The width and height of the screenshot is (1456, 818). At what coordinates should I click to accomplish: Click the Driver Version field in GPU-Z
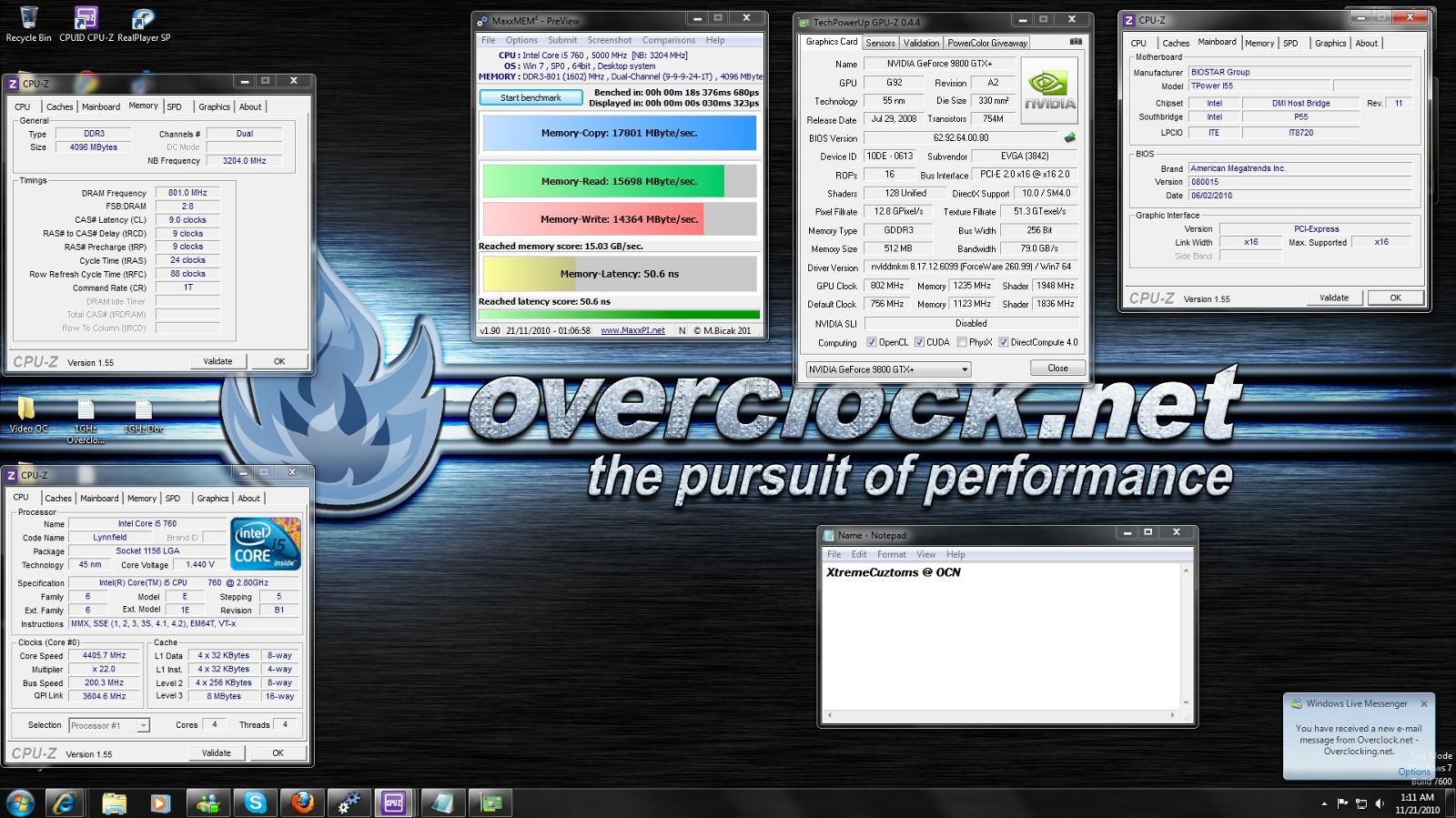(x=970, y=267)
